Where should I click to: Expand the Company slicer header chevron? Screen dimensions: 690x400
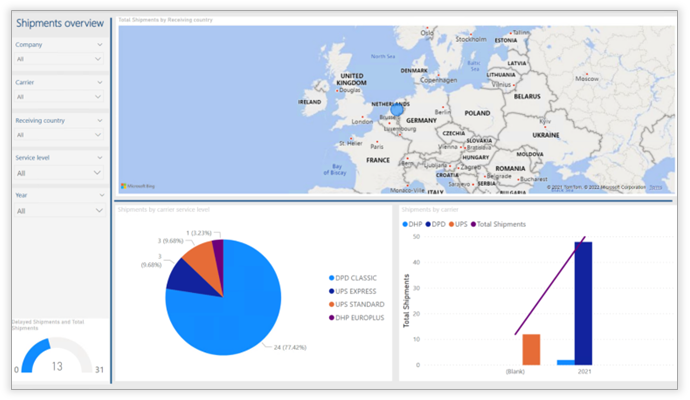point(100,44)
